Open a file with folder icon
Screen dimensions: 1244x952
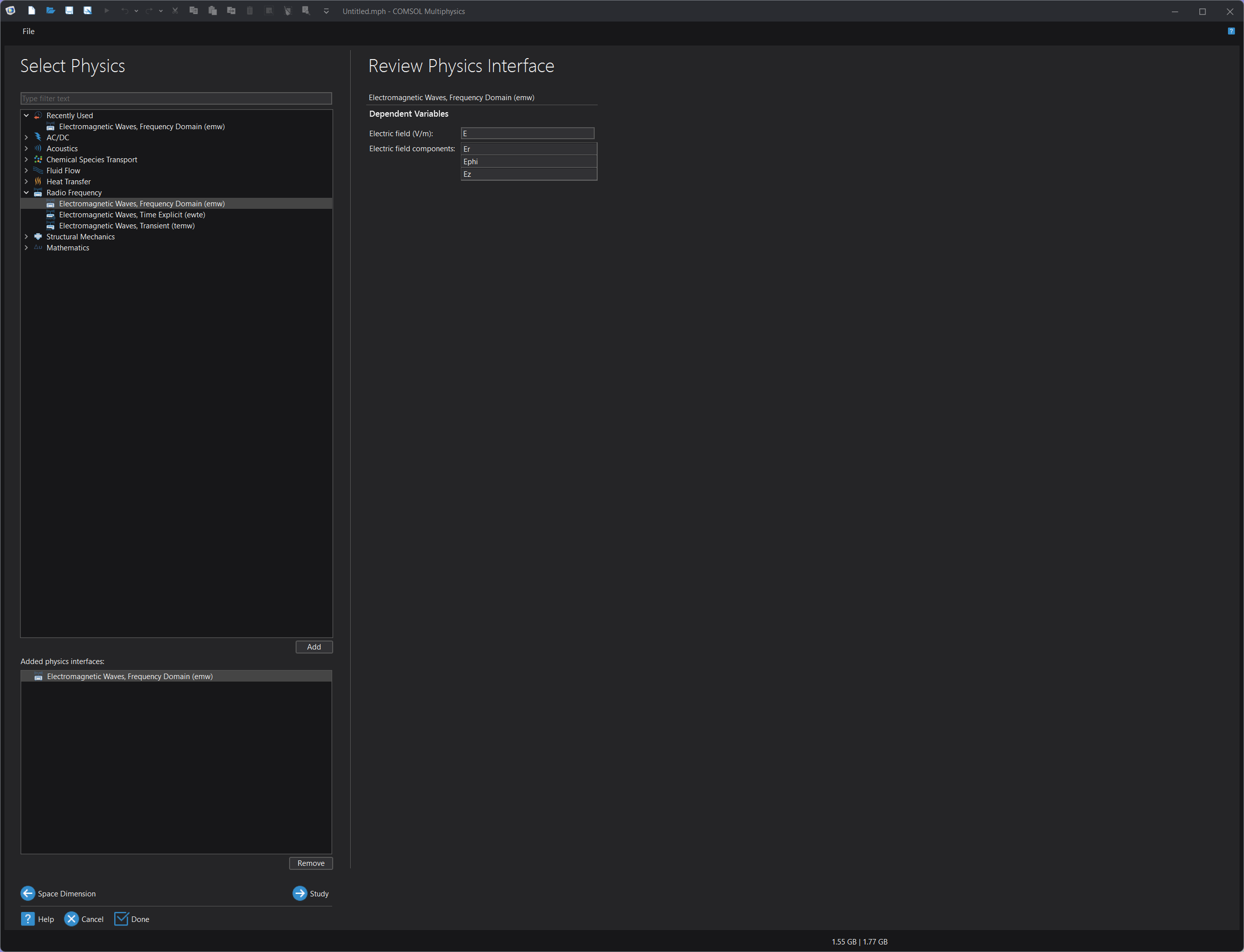tap(51, 11)
